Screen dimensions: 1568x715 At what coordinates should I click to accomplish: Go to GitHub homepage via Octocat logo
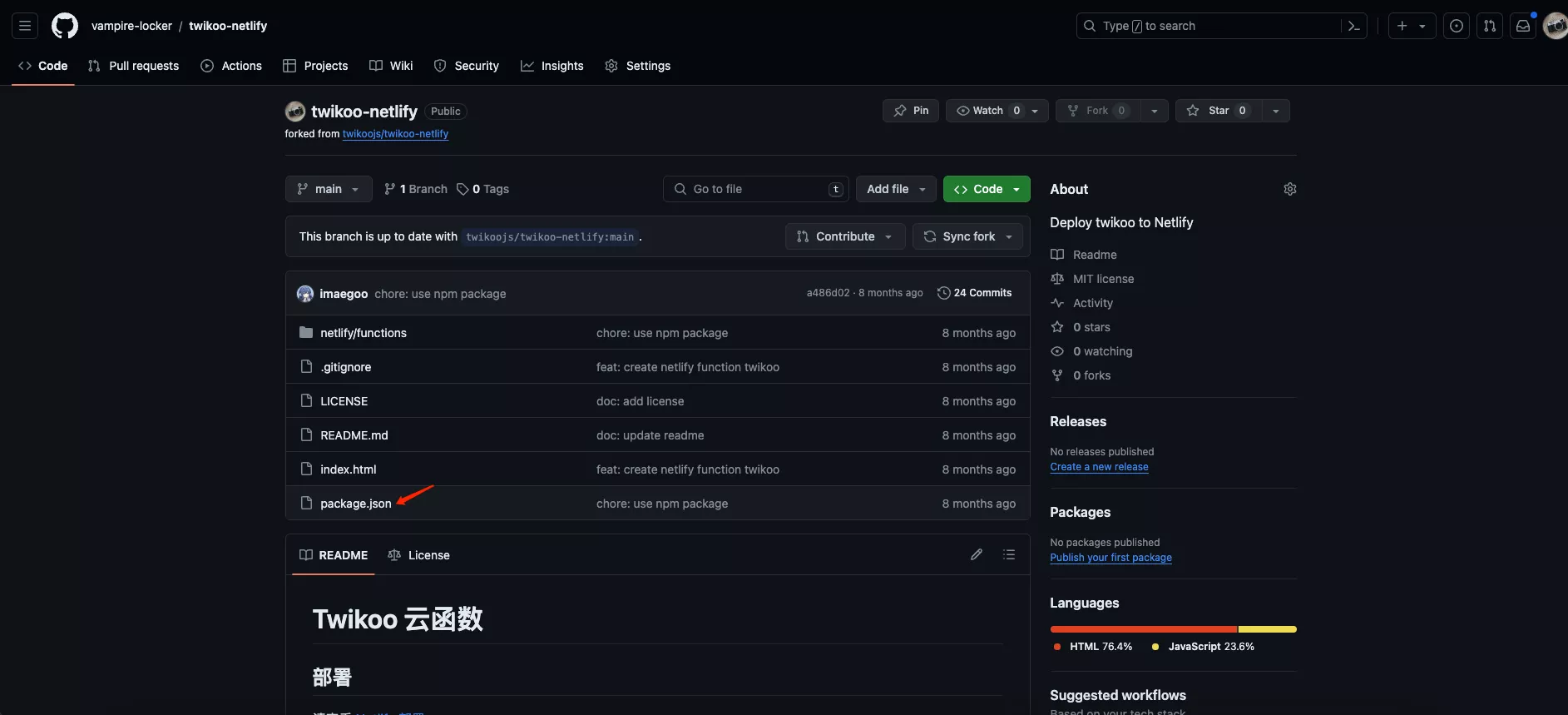(x=65, y=26)
